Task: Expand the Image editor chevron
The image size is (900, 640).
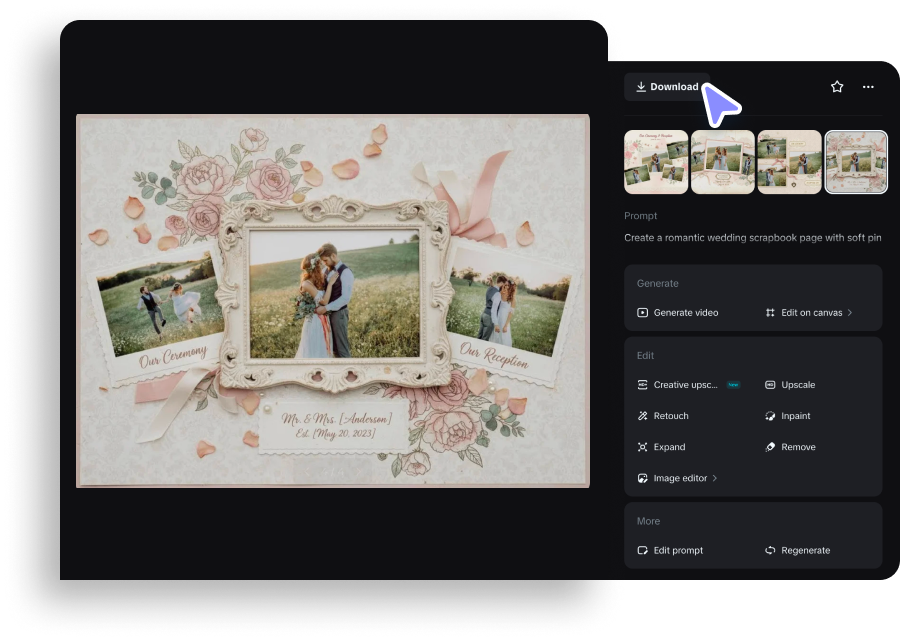Action: pos(716,478)
